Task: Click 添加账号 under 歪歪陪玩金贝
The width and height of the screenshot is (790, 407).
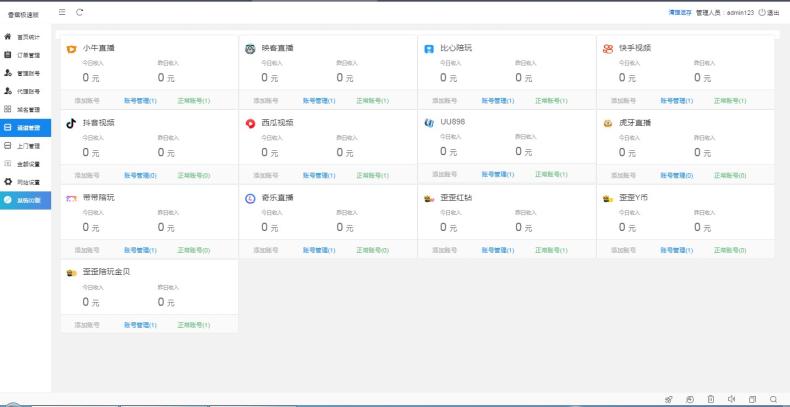Action: (x=87, y=325)
